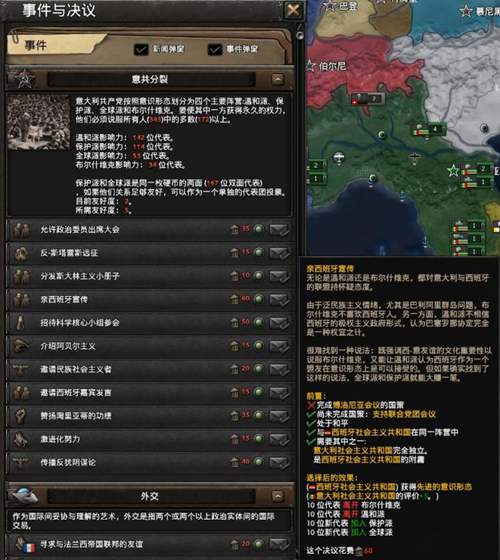The width and height of the screenshot is (500, 560).
Task: Select the 分发斯大林主义小册子 decision
Action: click(x=150, y=276)
